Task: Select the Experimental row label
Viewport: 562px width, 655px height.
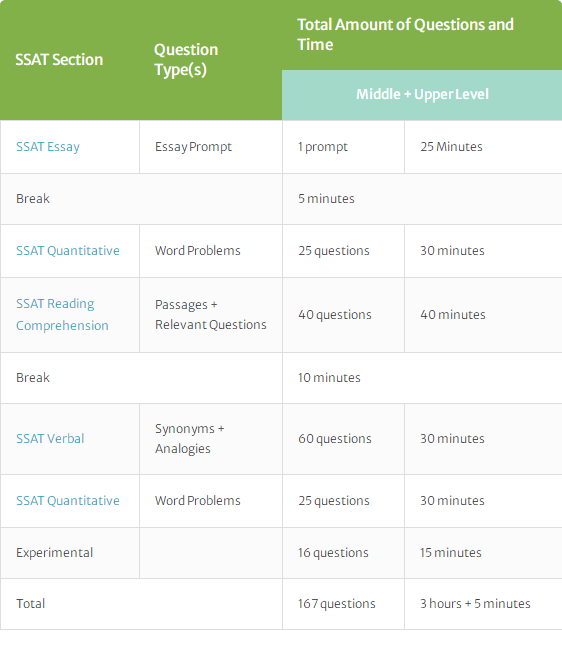Action: click(x=54, y=553)
